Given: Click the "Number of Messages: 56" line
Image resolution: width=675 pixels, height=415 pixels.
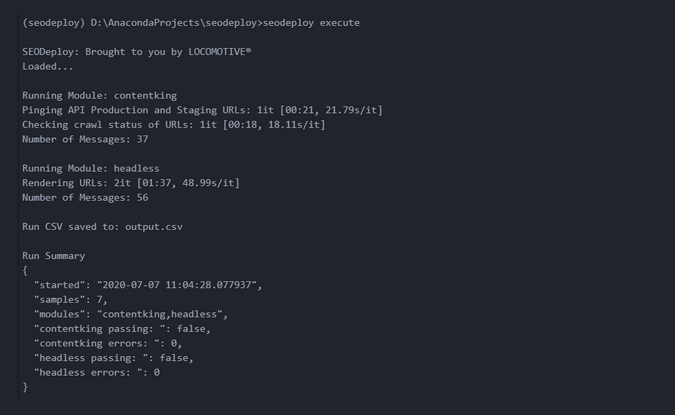Looking at the screenshot, I should [85, 197].
